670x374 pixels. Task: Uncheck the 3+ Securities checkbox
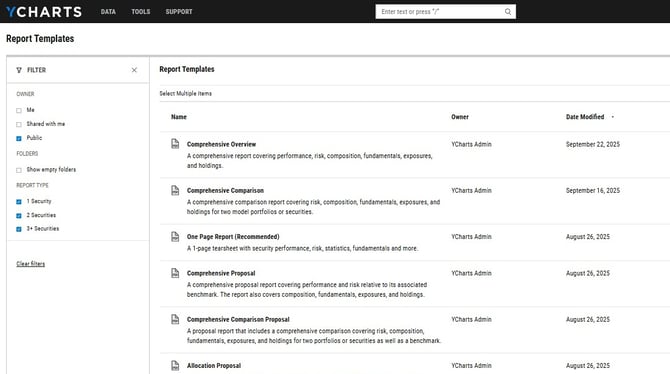[19, 229]
